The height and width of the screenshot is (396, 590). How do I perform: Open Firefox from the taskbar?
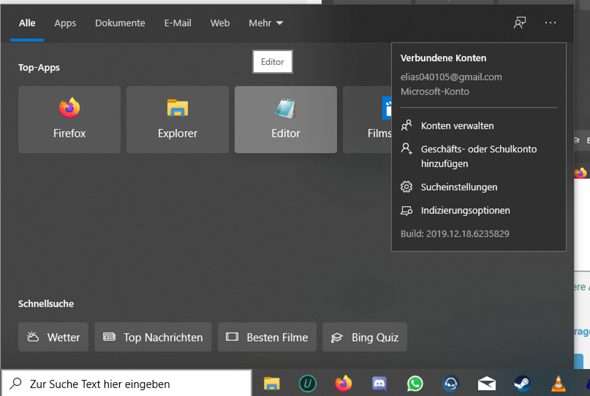coord(343,384)
